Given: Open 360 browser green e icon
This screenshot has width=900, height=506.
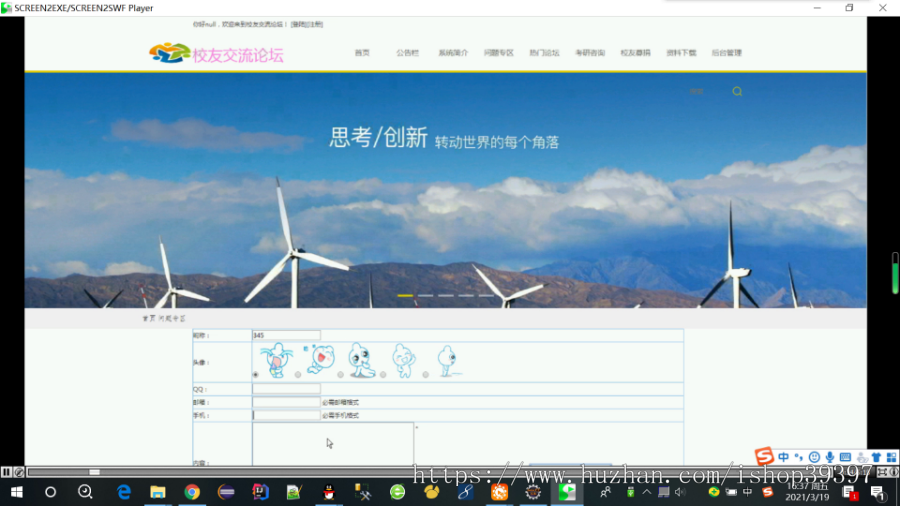Looking at the screenshot, I should coord(397,492).
